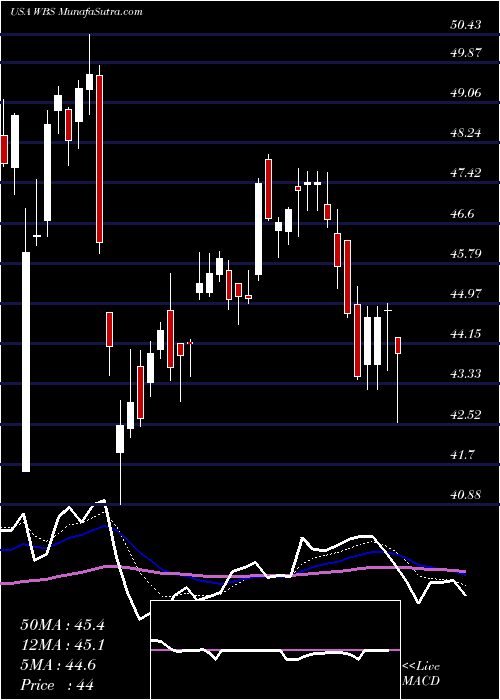The image size is (500, 700).
Task: Click the 44.97 price level label
Action: [466, 294]
